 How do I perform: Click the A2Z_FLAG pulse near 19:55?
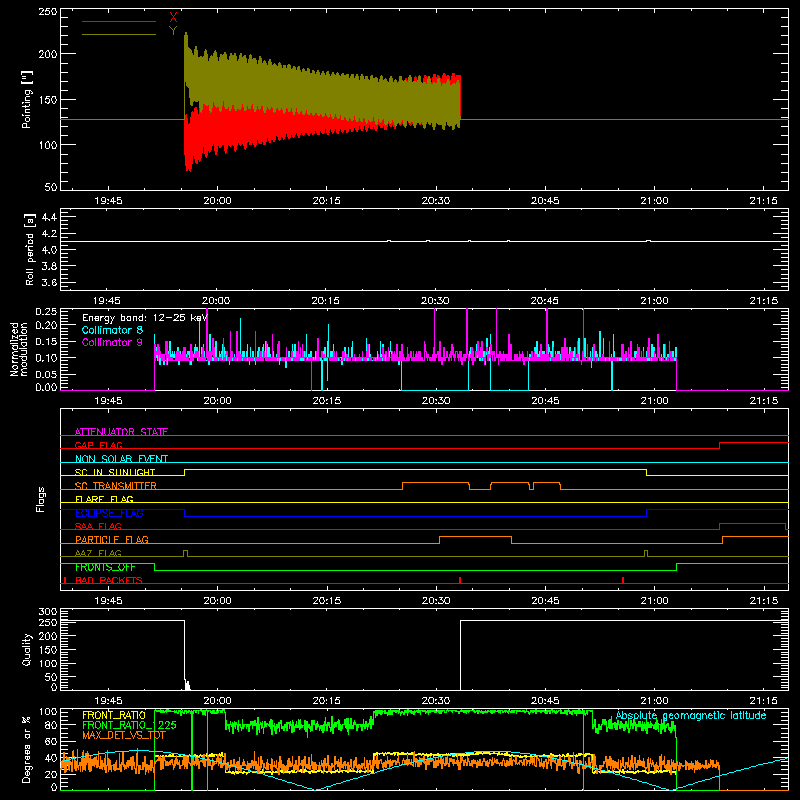pos(185,554)
